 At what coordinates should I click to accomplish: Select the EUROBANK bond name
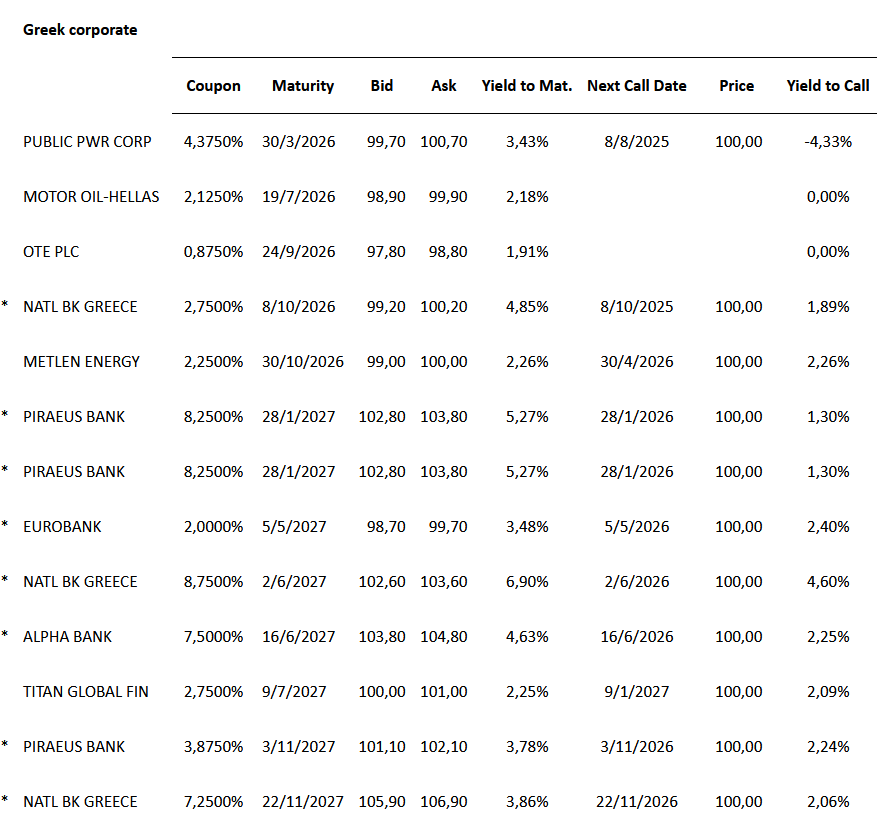click(62, 527)
